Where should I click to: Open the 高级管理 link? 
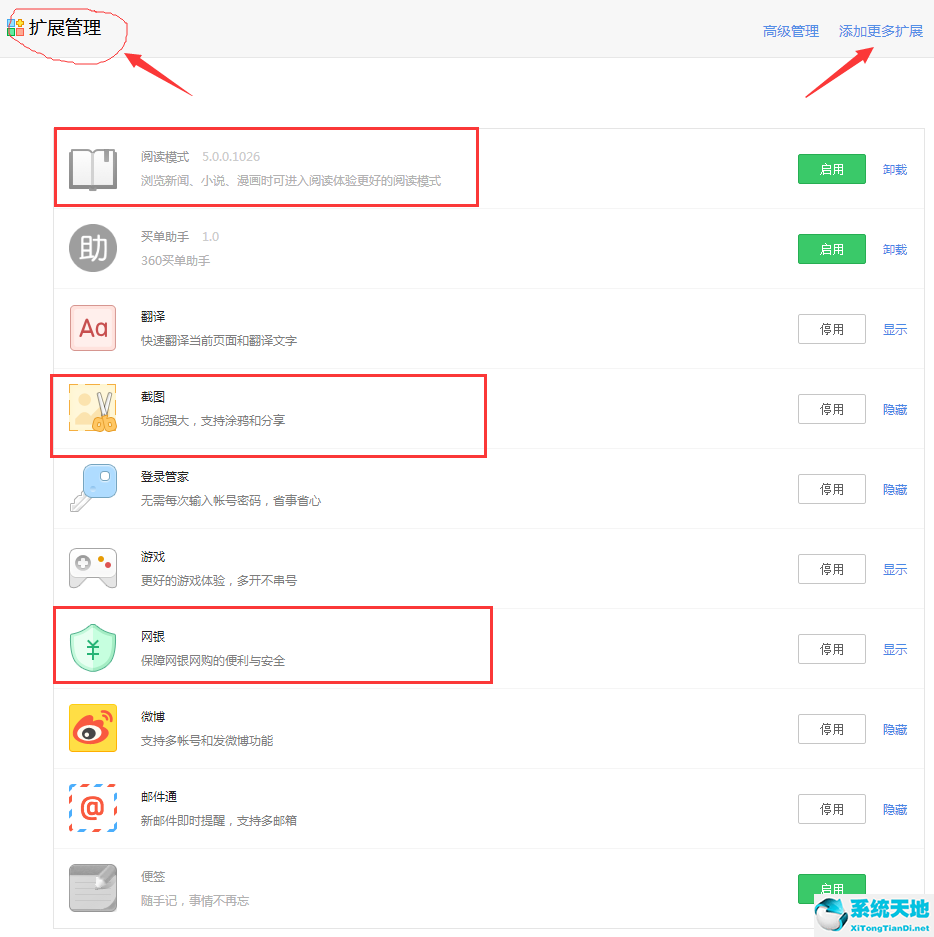(x=791, y=31)
